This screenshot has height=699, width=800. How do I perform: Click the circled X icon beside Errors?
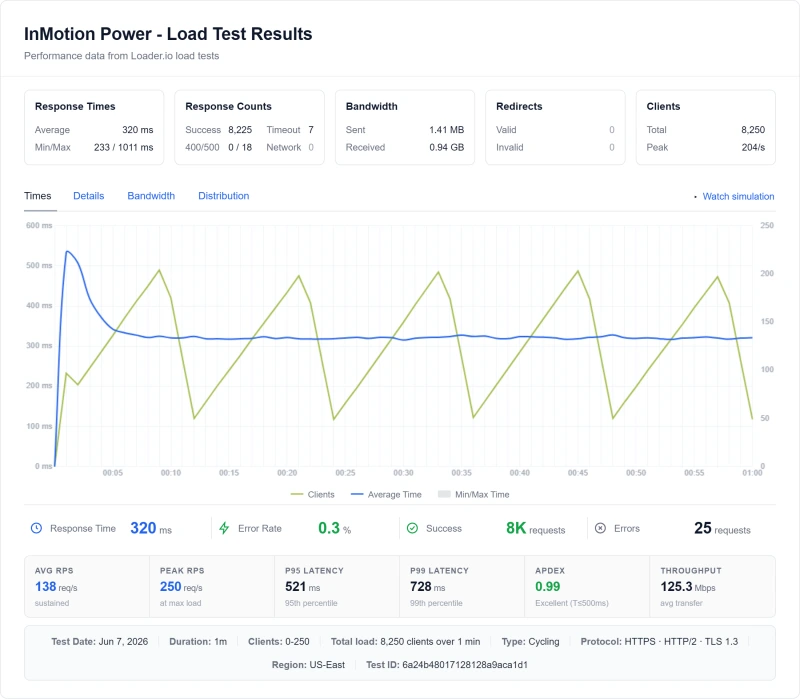(601, 528)
